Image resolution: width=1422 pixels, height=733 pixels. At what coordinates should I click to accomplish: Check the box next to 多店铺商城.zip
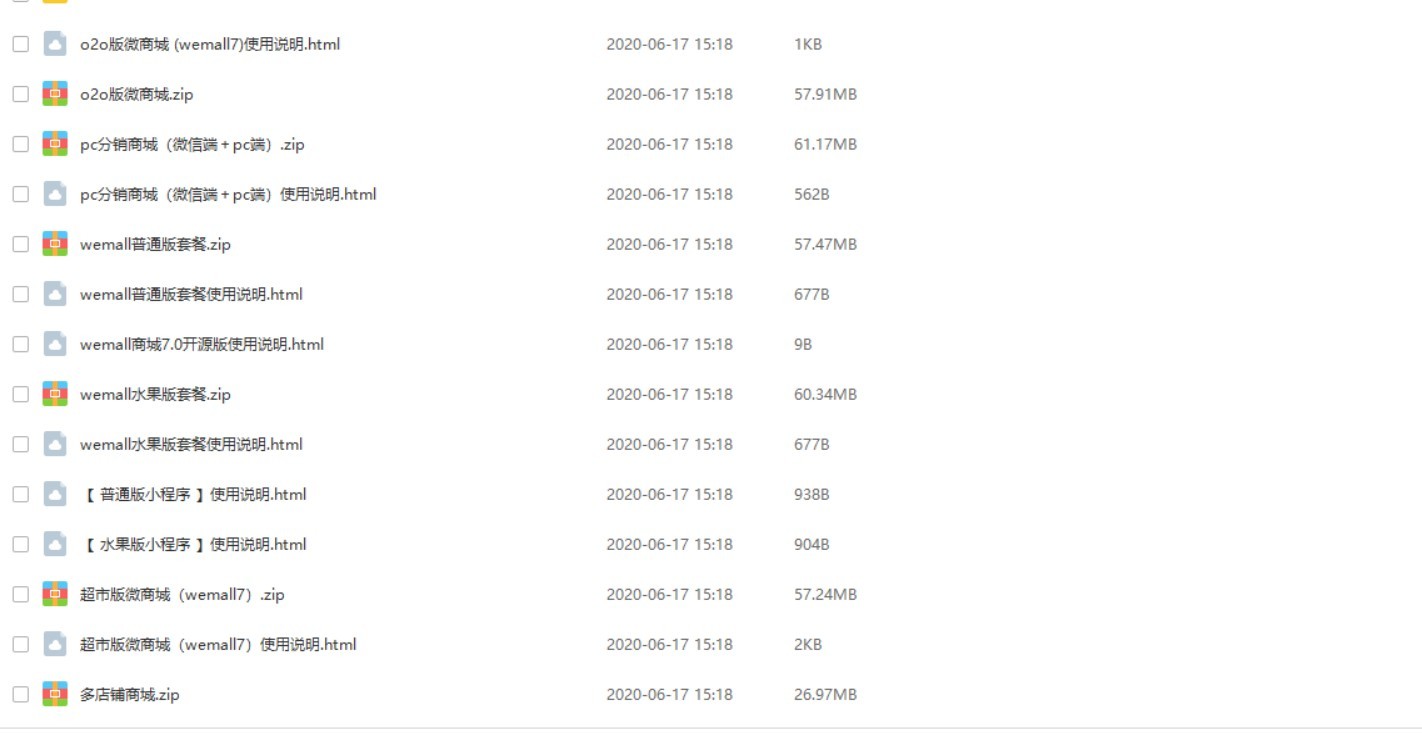click(20, 694)
